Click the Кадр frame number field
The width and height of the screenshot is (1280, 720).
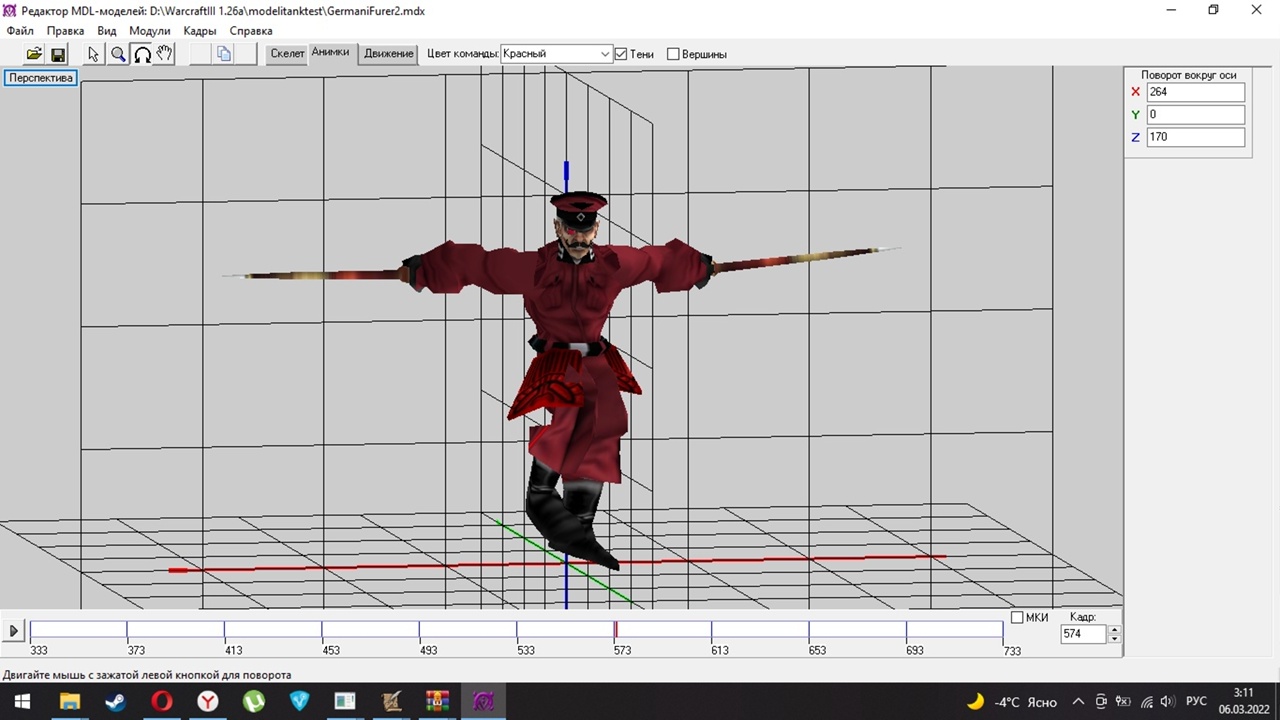(1084, 634)
